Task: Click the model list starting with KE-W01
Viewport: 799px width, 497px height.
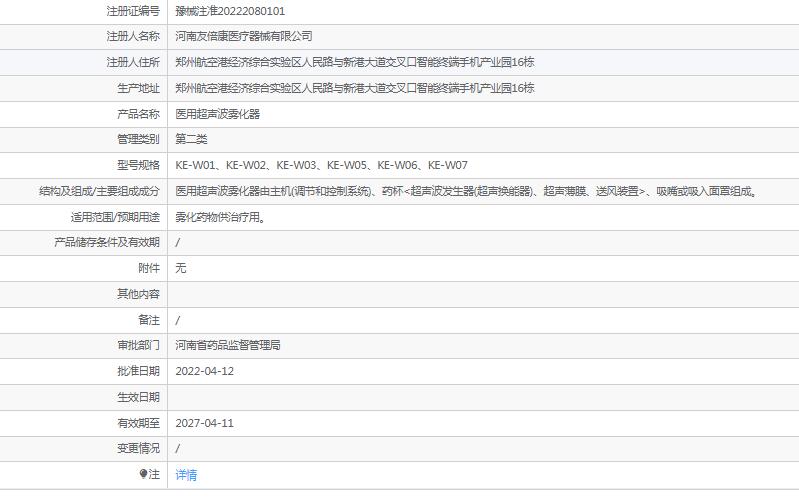Action: click(321, 165)
